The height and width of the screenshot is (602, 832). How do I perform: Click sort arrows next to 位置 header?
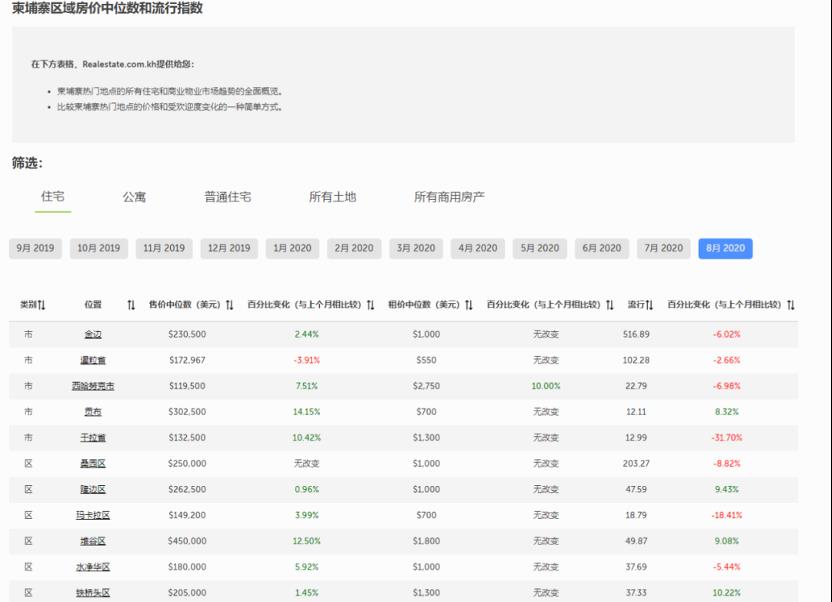point(131,304)
